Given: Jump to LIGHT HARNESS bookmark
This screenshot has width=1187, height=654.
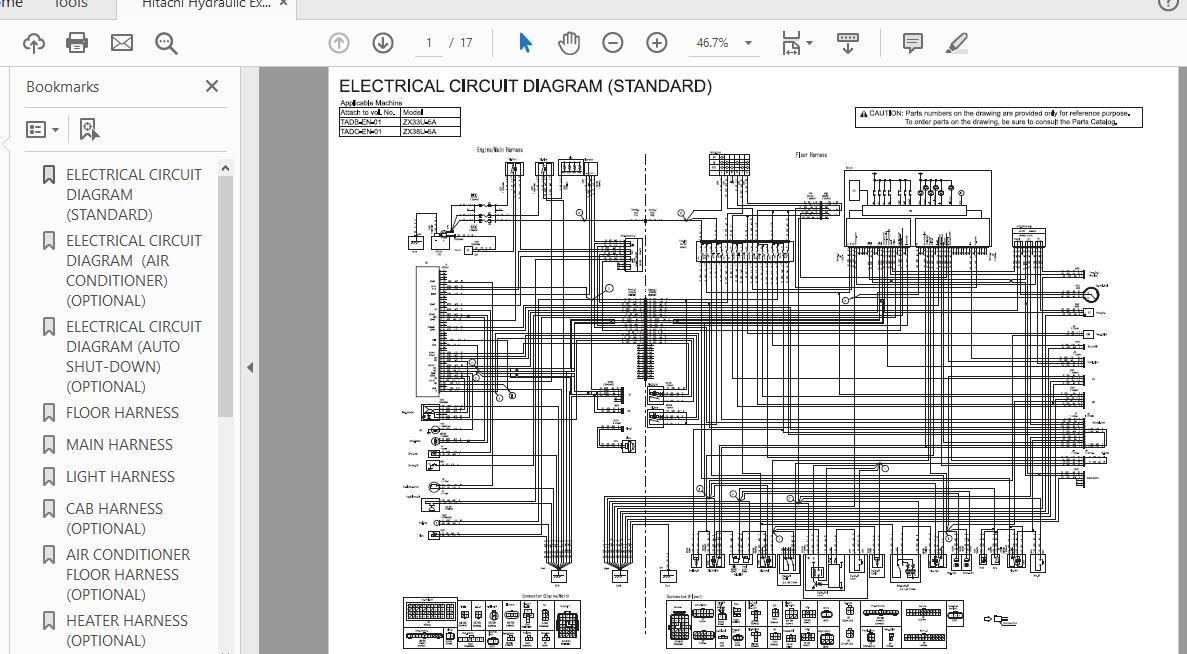Looking at the screenshot, I should tap(120, 477).
